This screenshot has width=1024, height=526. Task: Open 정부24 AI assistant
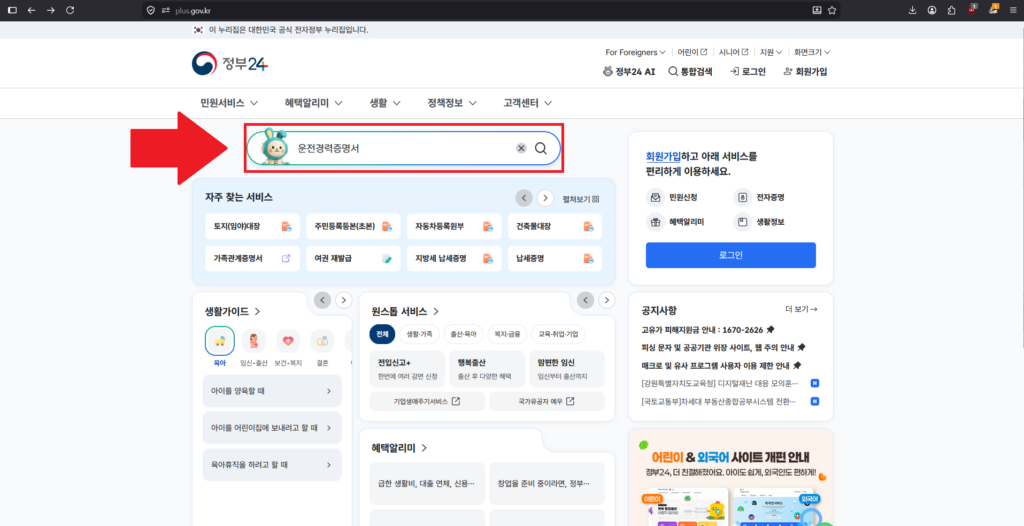pos(629,72)
